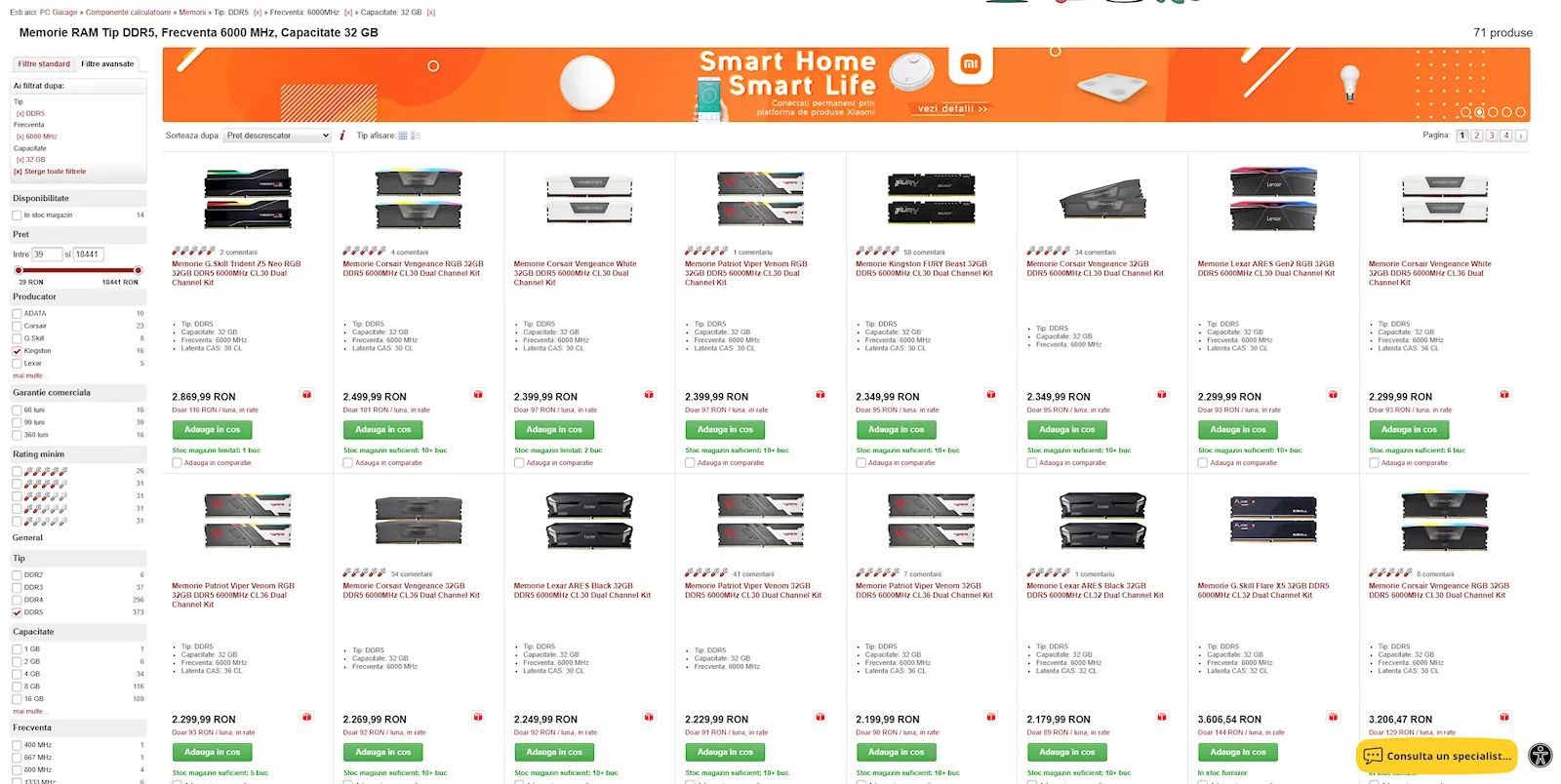1561x784 pixels.
Task: Expand mai multe under Capacitate
Action: (29, 711)
